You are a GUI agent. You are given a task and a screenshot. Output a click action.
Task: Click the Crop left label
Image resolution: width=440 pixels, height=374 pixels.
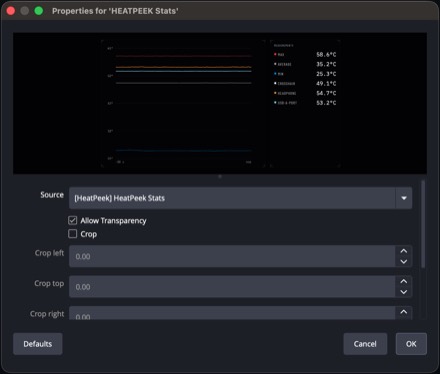tap(49, 253)
